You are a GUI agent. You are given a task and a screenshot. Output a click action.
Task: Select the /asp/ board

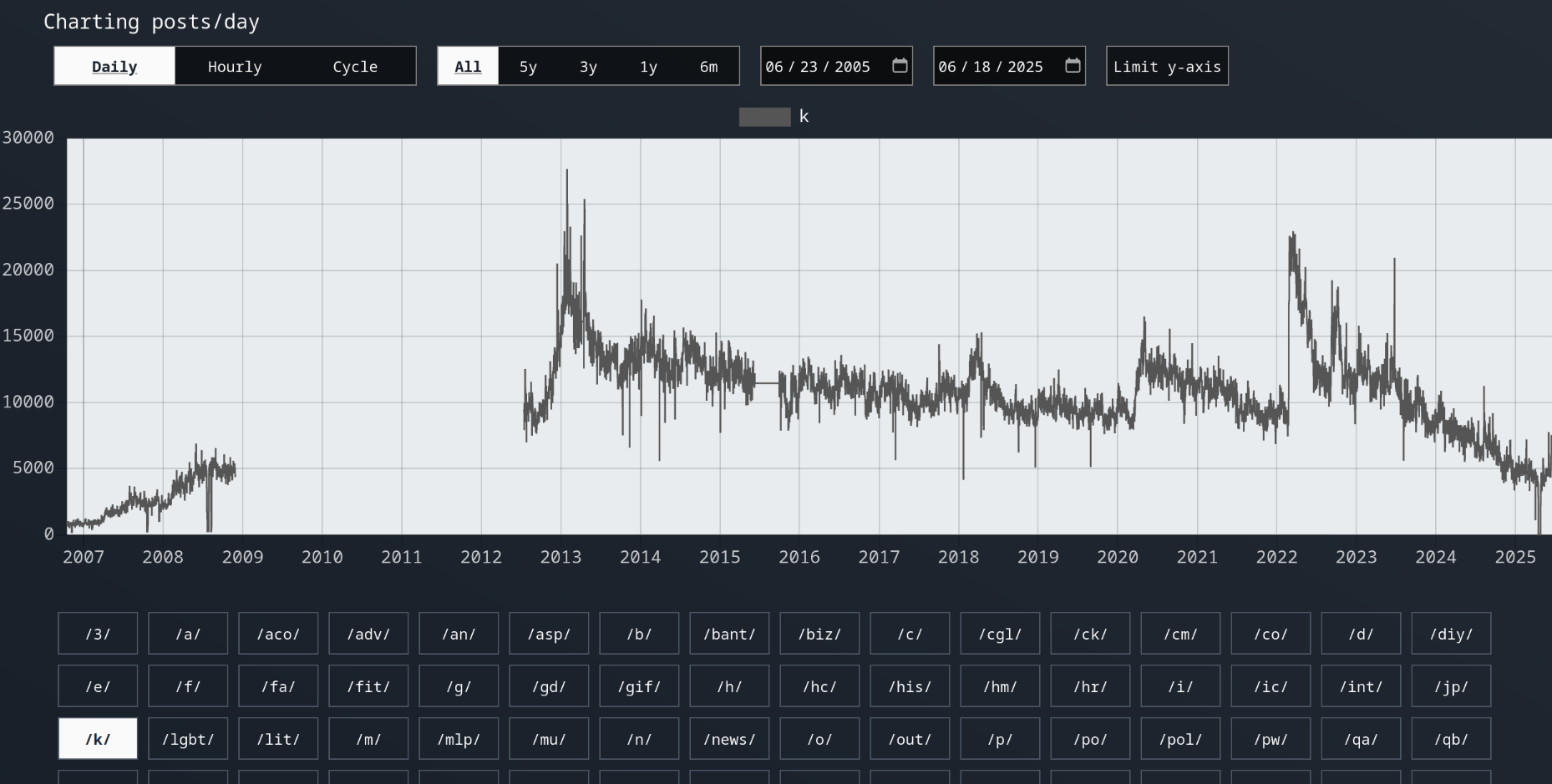click(549, 634)
